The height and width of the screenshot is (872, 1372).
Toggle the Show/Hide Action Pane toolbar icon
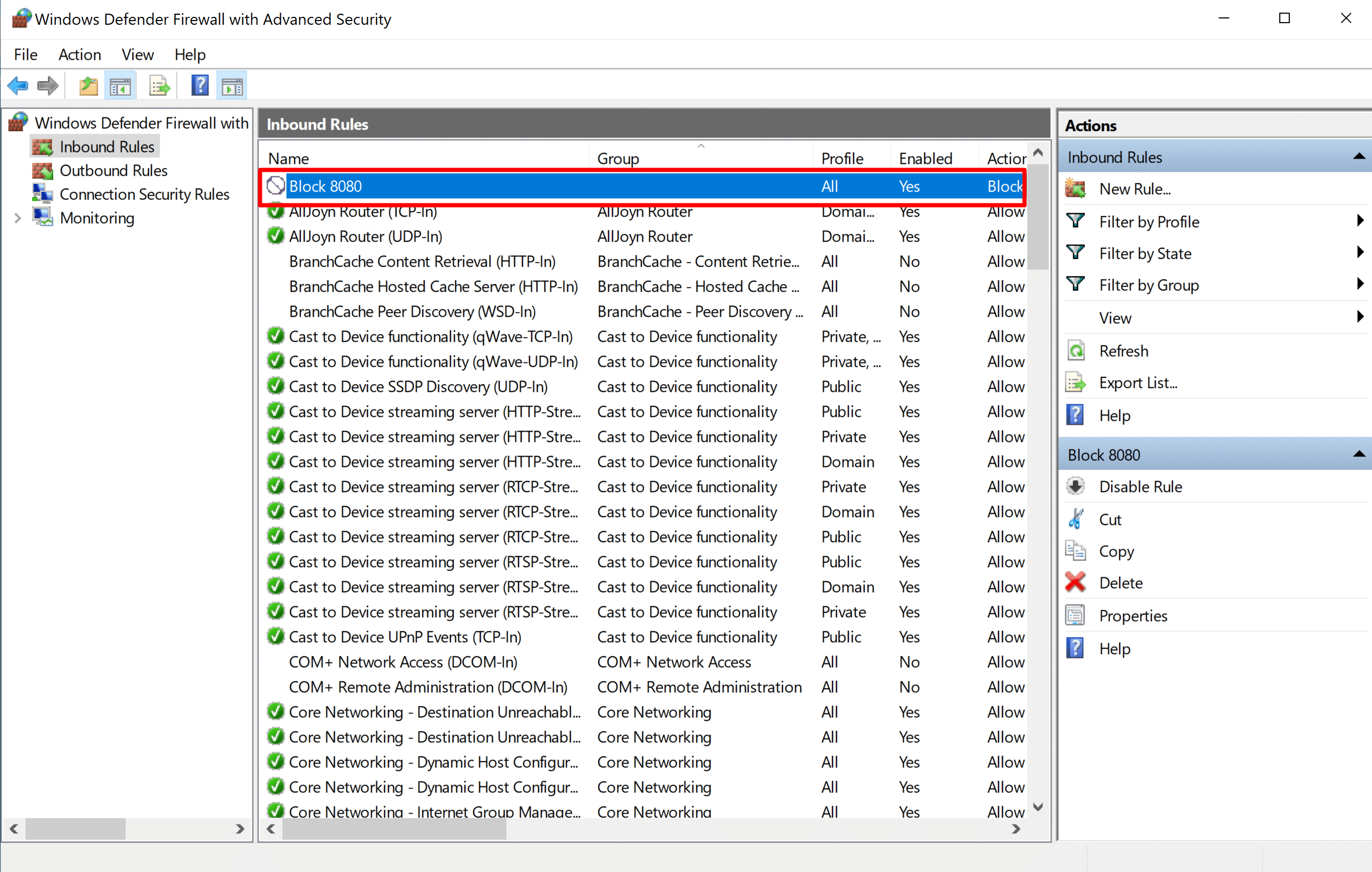coord(232,86)
